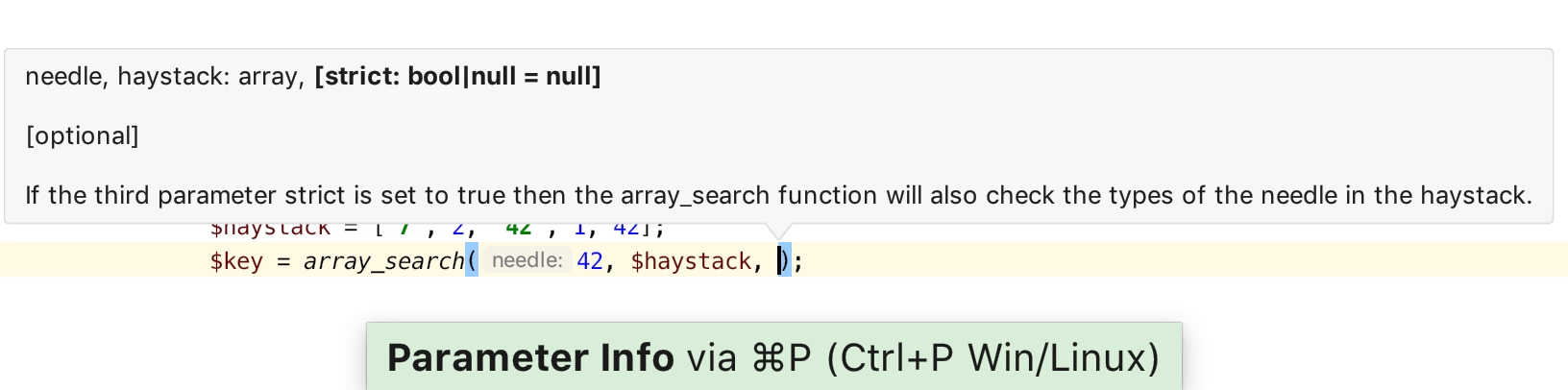Click the $haystack argument on the highlighted line

tap(691, 261)
